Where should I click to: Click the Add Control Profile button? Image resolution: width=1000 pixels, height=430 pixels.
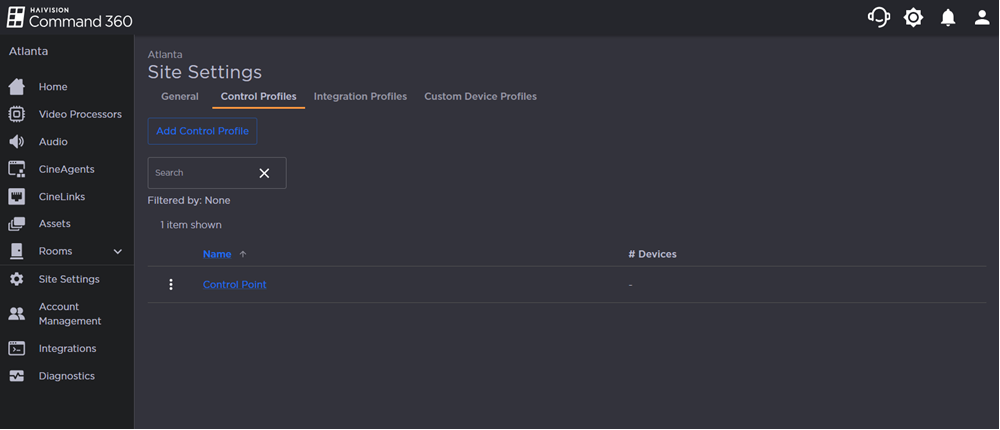pos(202,131)
